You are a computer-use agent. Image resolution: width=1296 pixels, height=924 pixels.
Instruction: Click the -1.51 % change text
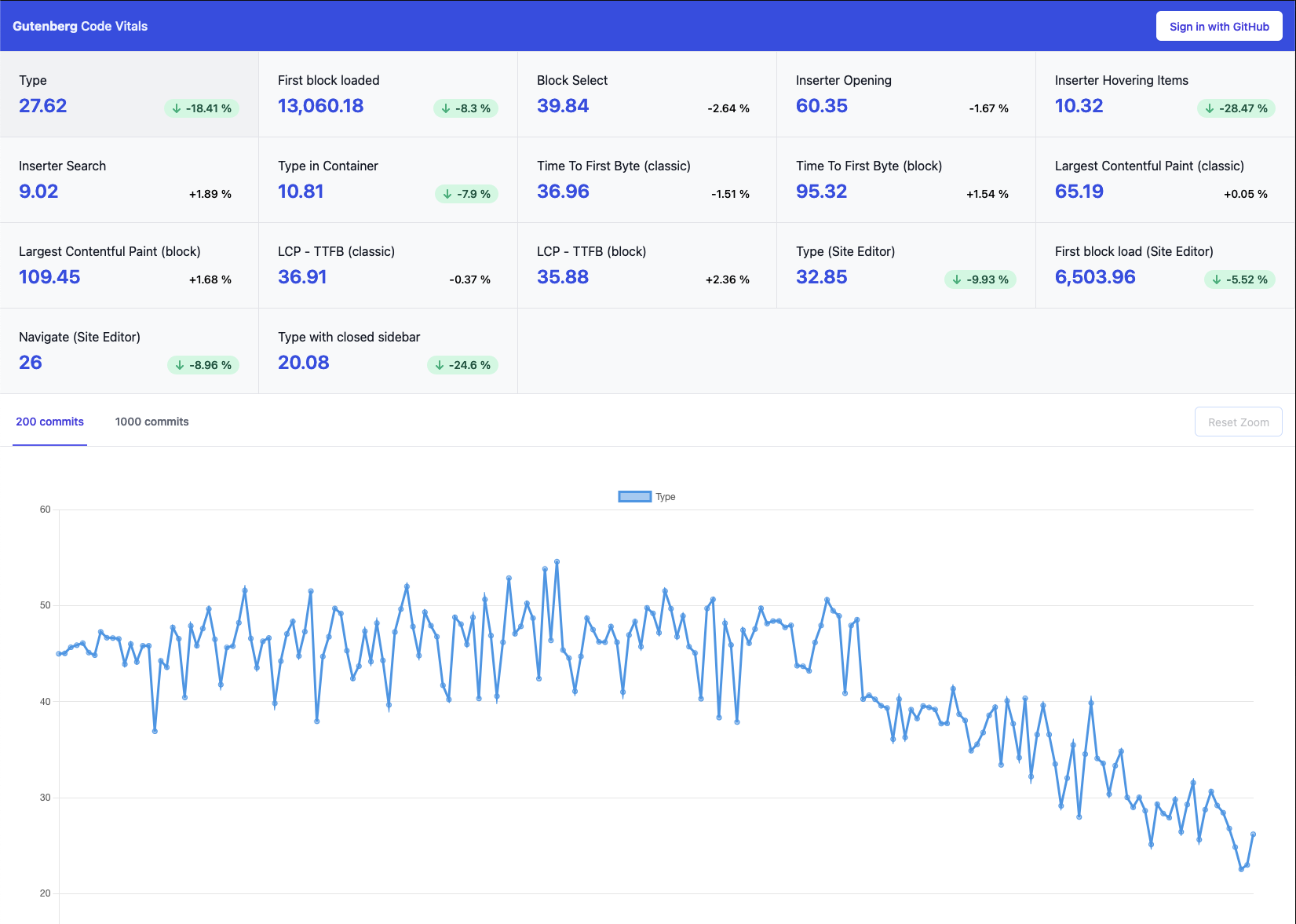click(x=730, y=194)
